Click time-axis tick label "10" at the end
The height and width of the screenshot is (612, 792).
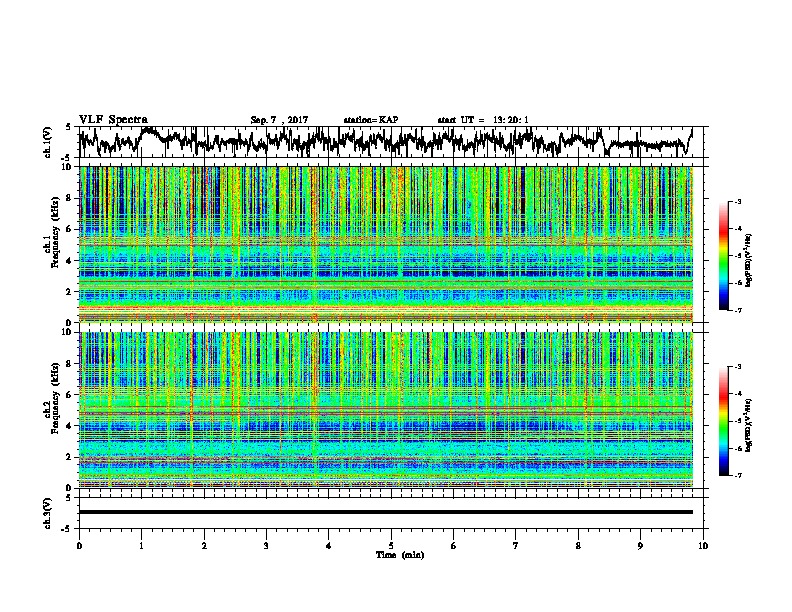(703, 546)
